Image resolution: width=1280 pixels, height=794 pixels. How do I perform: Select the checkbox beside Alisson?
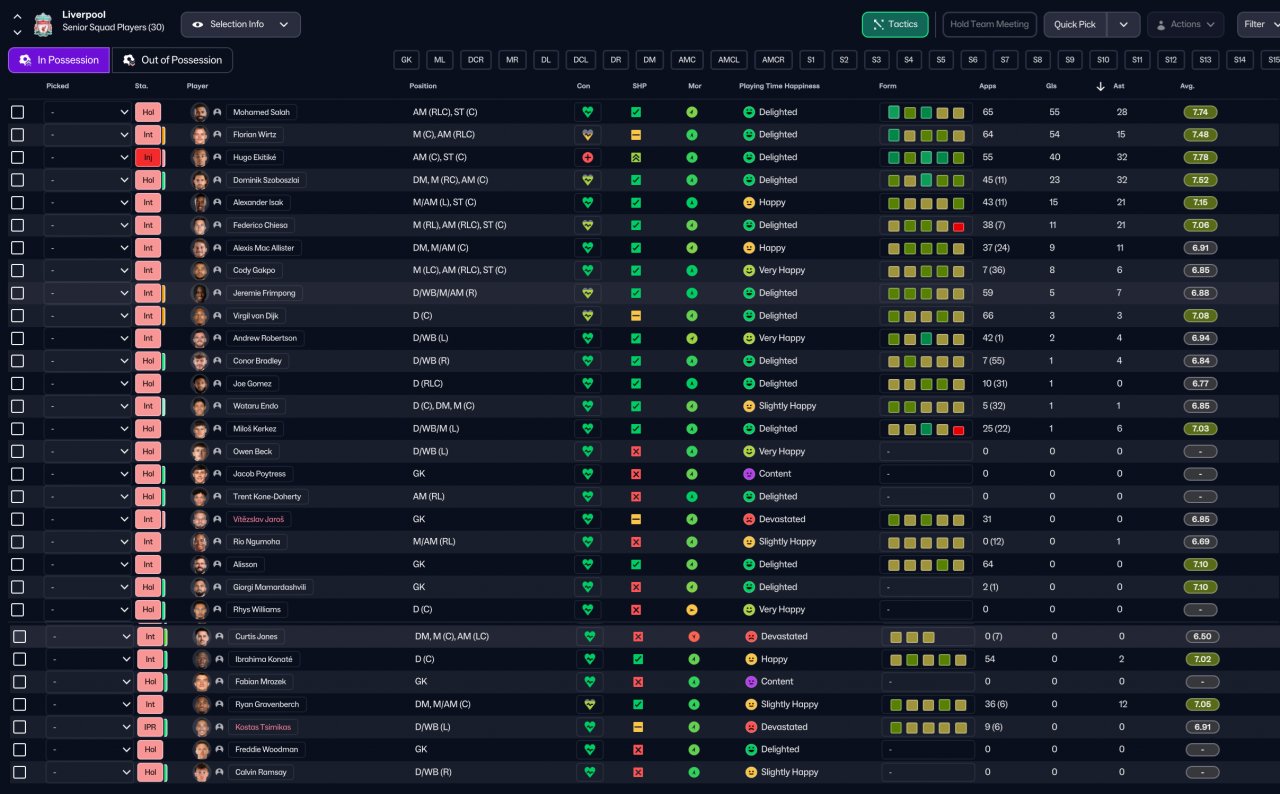(18, 565)
